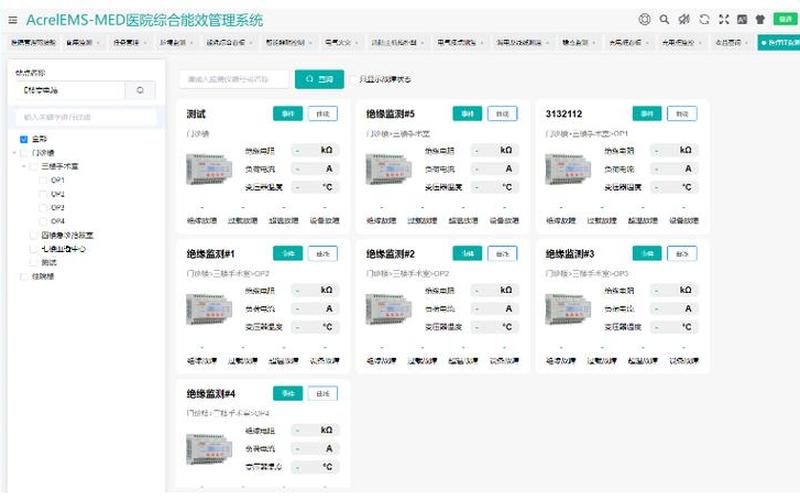This screenshot has height=500, width=800.
Task: Click device image on 绝缘监测#4 card
Action: coord(209,448)
